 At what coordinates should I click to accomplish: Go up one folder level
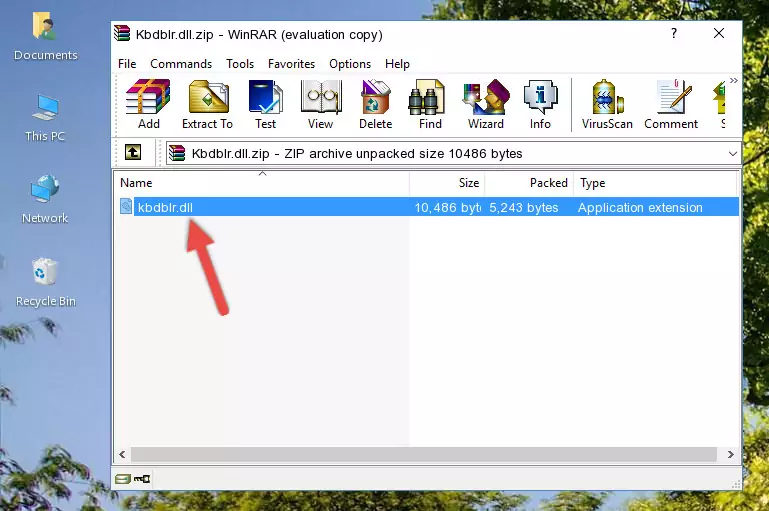[x=133, y=152]
